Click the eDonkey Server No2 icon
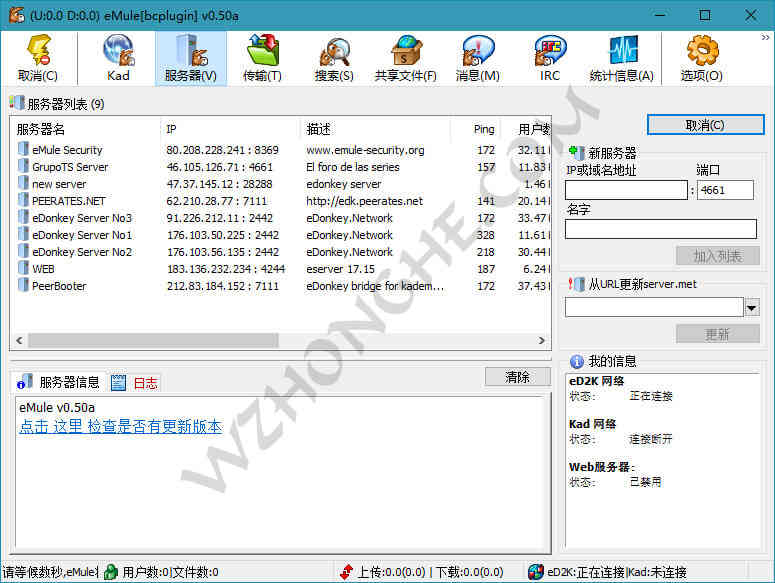The image size is (775, 583). pos(23,251)
